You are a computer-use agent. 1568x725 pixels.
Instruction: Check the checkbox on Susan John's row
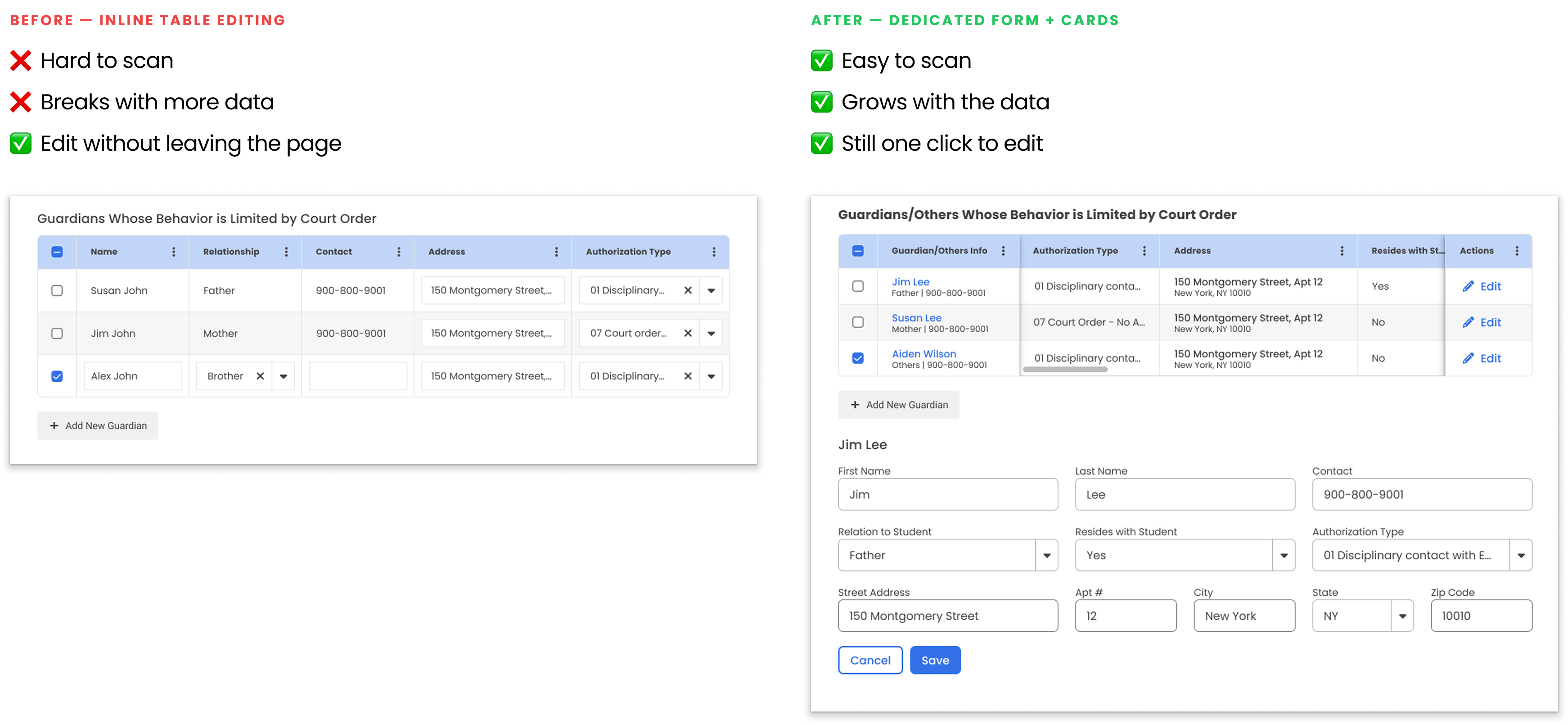(57, 290)
